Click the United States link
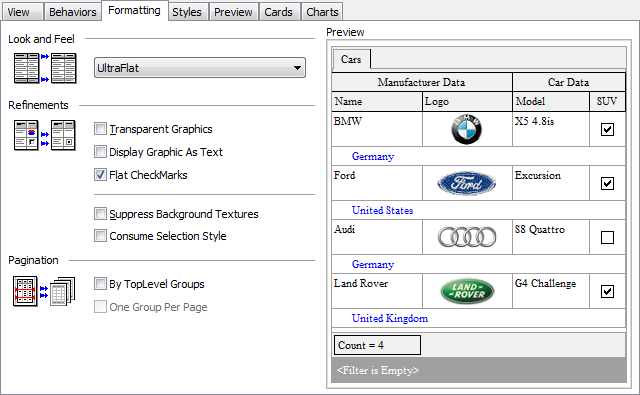640x395 pixels. [382, 210]
